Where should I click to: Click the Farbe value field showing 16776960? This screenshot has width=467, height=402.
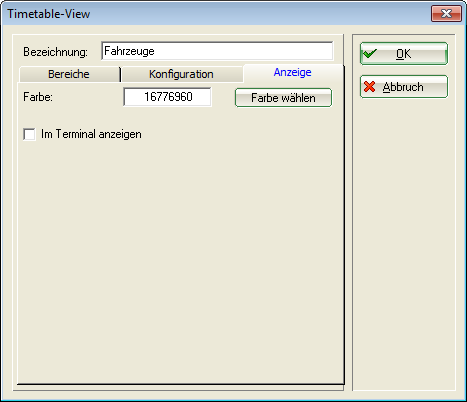167,97
